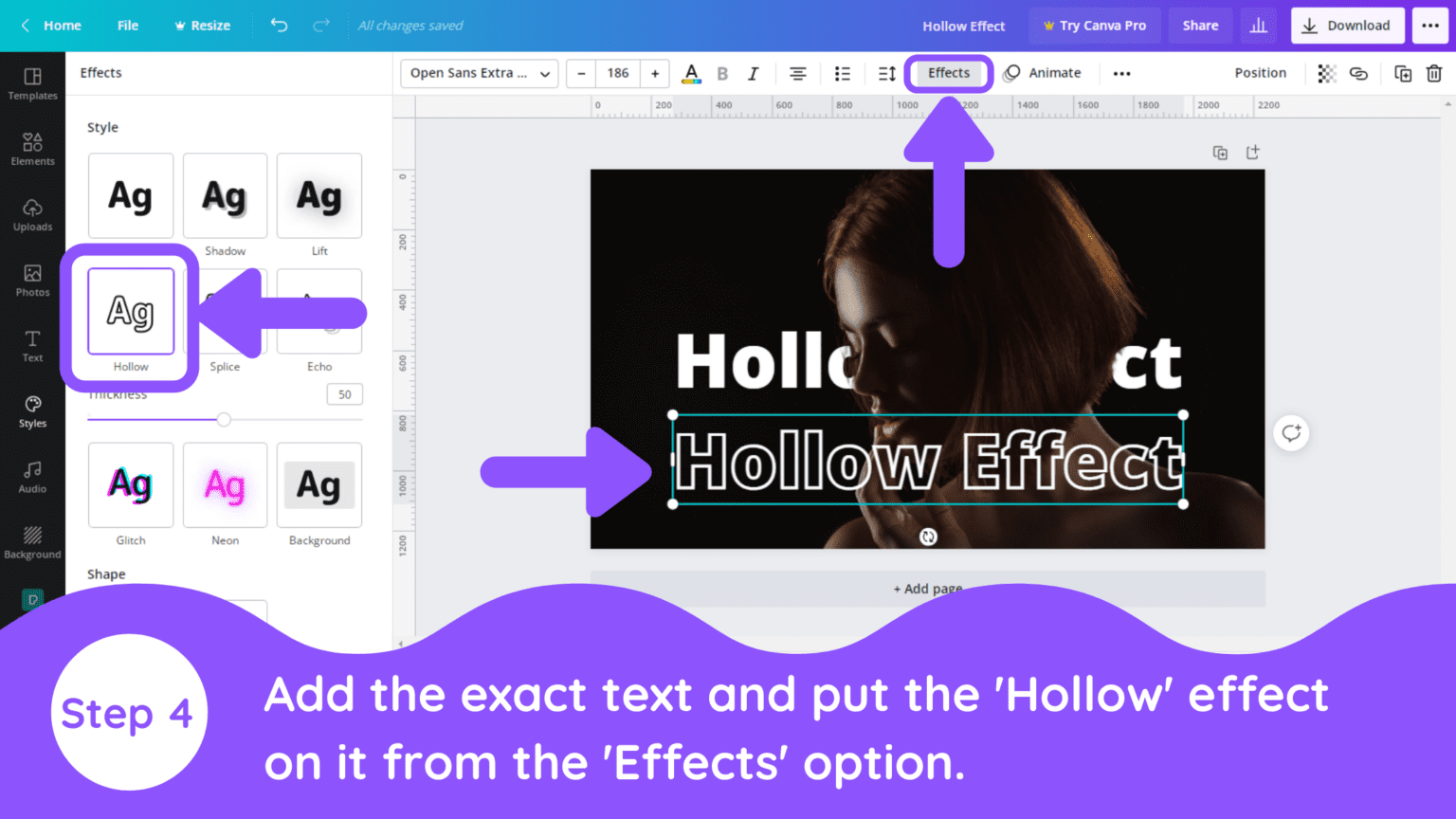The width and height of the screenshot is (1456, 819).
Task: Expand the toolbar overflow menu
Action: (1121, 73)
